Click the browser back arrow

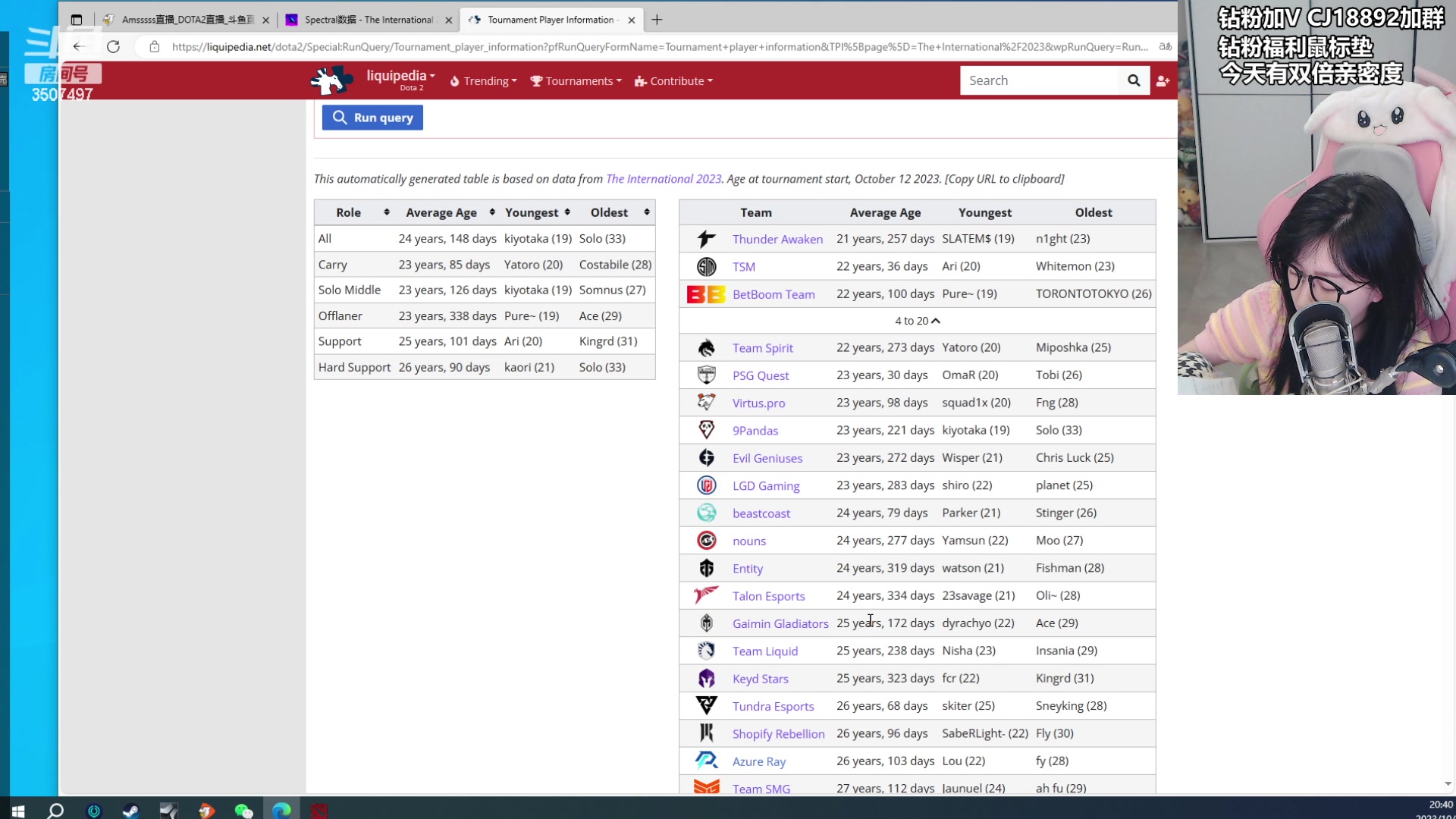(79, 46)
